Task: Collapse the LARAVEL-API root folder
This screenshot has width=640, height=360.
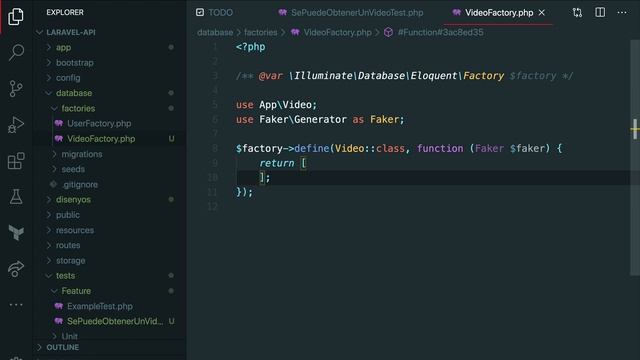Action: click(71, 32)
